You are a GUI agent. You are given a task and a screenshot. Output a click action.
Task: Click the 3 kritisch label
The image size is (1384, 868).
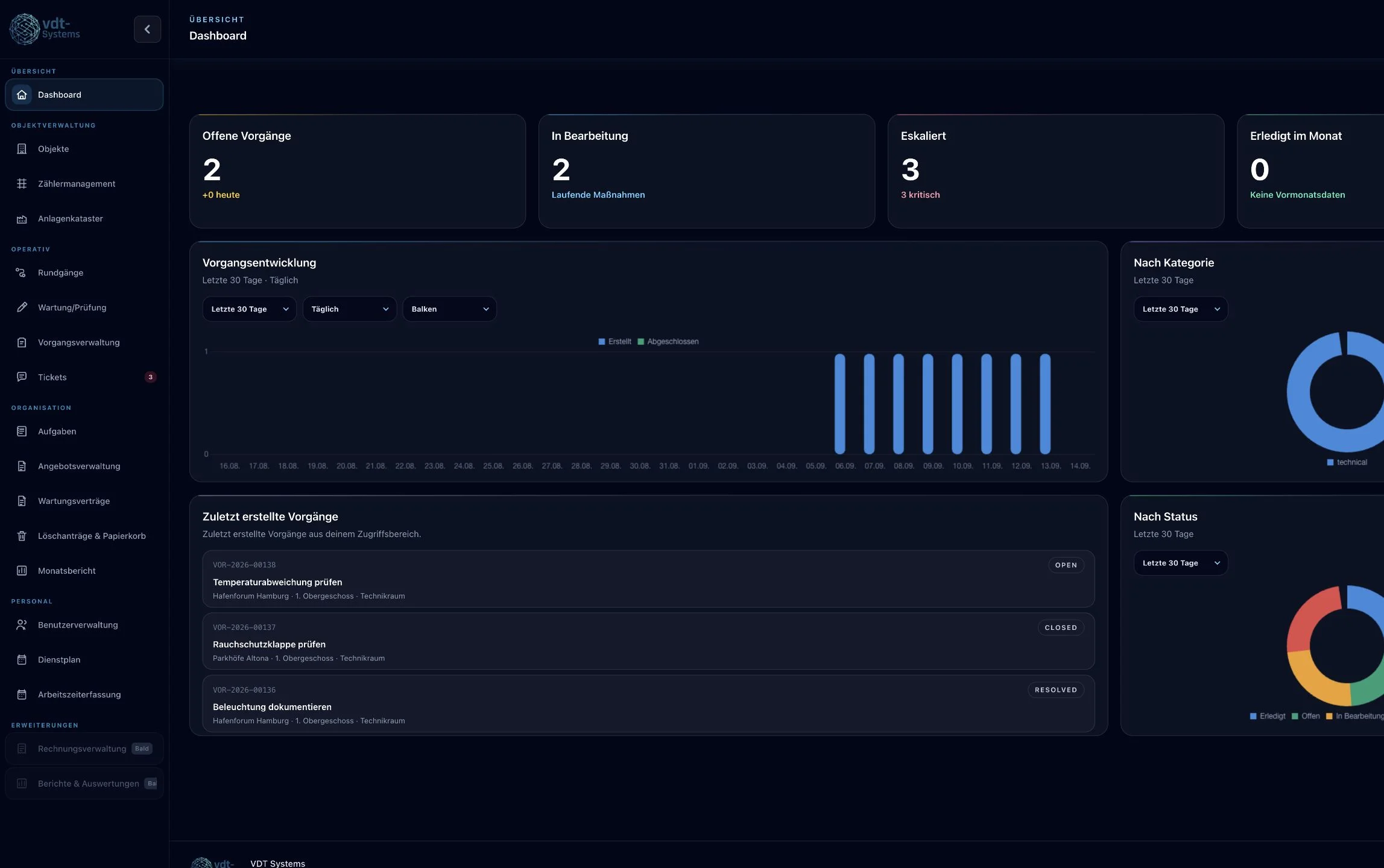click(920, 195)
